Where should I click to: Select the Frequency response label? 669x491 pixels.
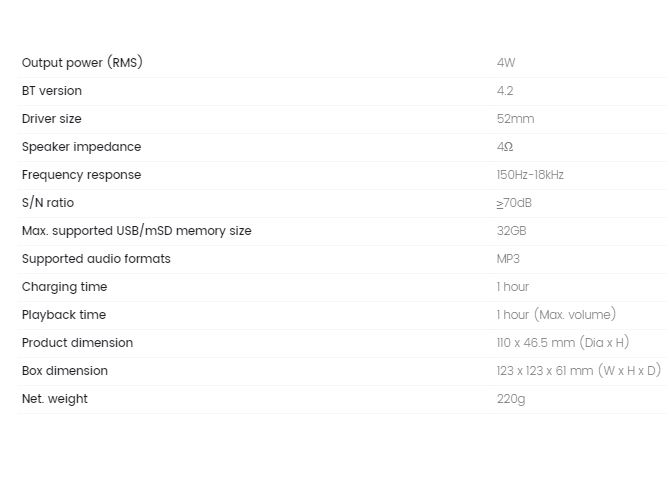[x=81, y=175]
